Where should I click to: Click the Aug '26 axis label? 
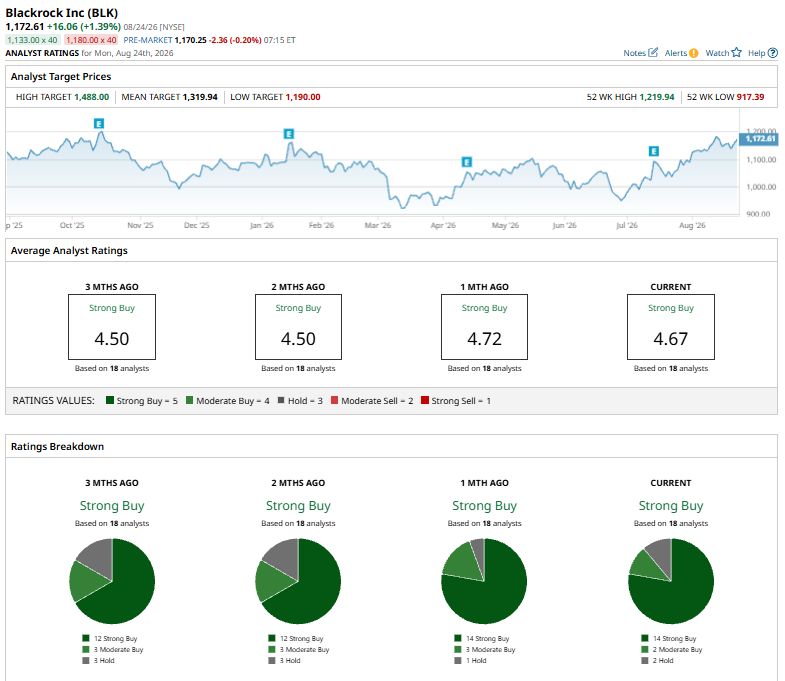pos(692,225)
